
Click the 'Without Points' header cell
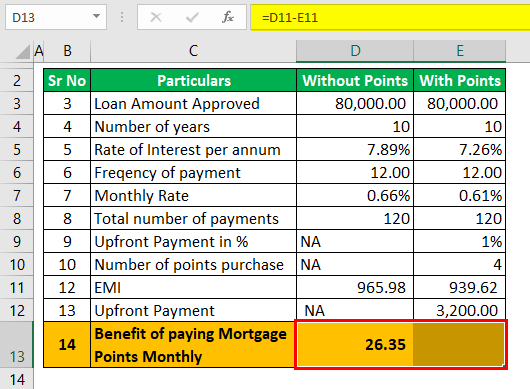(x=355, y=80)
